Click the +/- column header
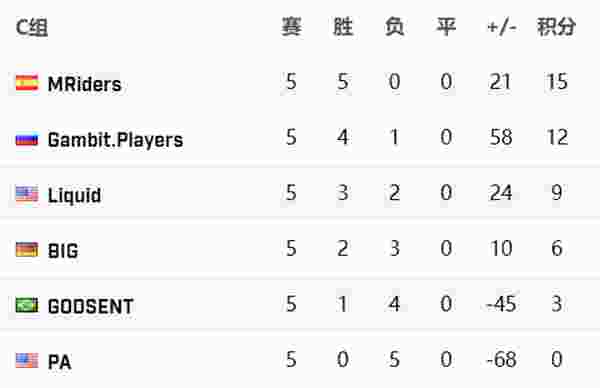 pos(502,27)
